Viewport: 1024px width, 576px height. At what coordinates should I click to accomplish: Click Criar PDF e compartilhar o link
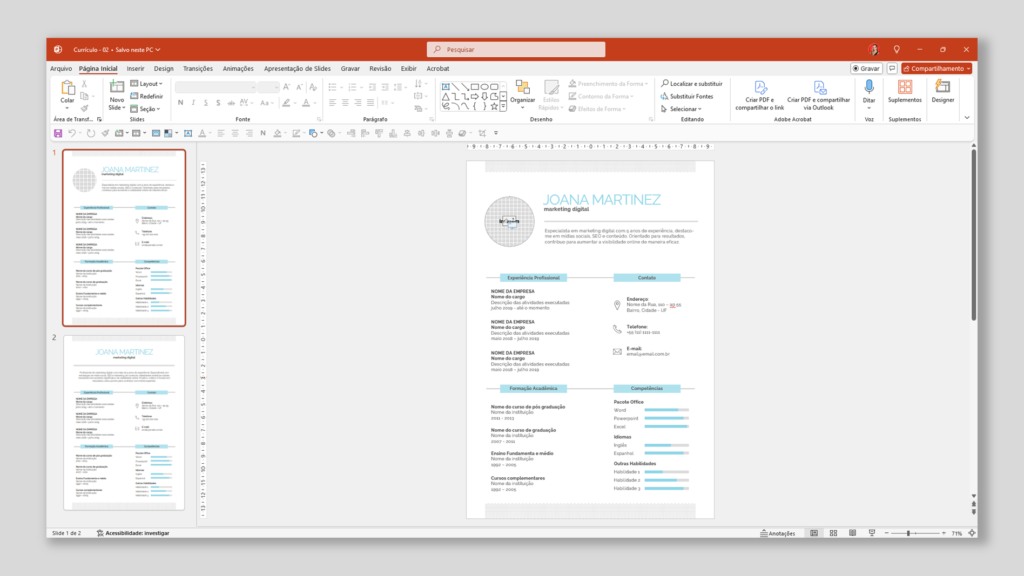click(x=760, y=97)
